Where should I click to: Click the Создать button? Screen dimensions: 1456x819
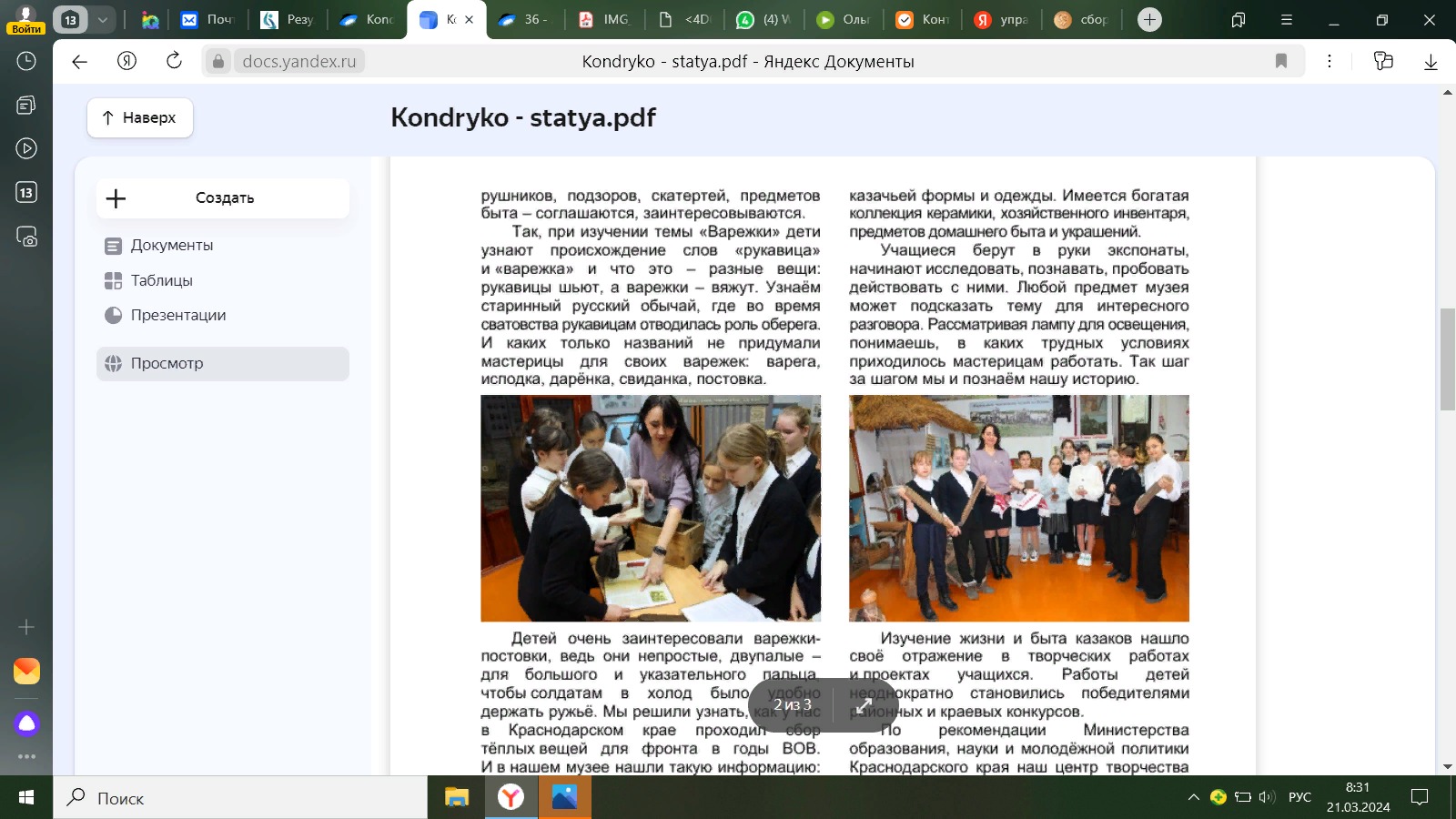223,197
